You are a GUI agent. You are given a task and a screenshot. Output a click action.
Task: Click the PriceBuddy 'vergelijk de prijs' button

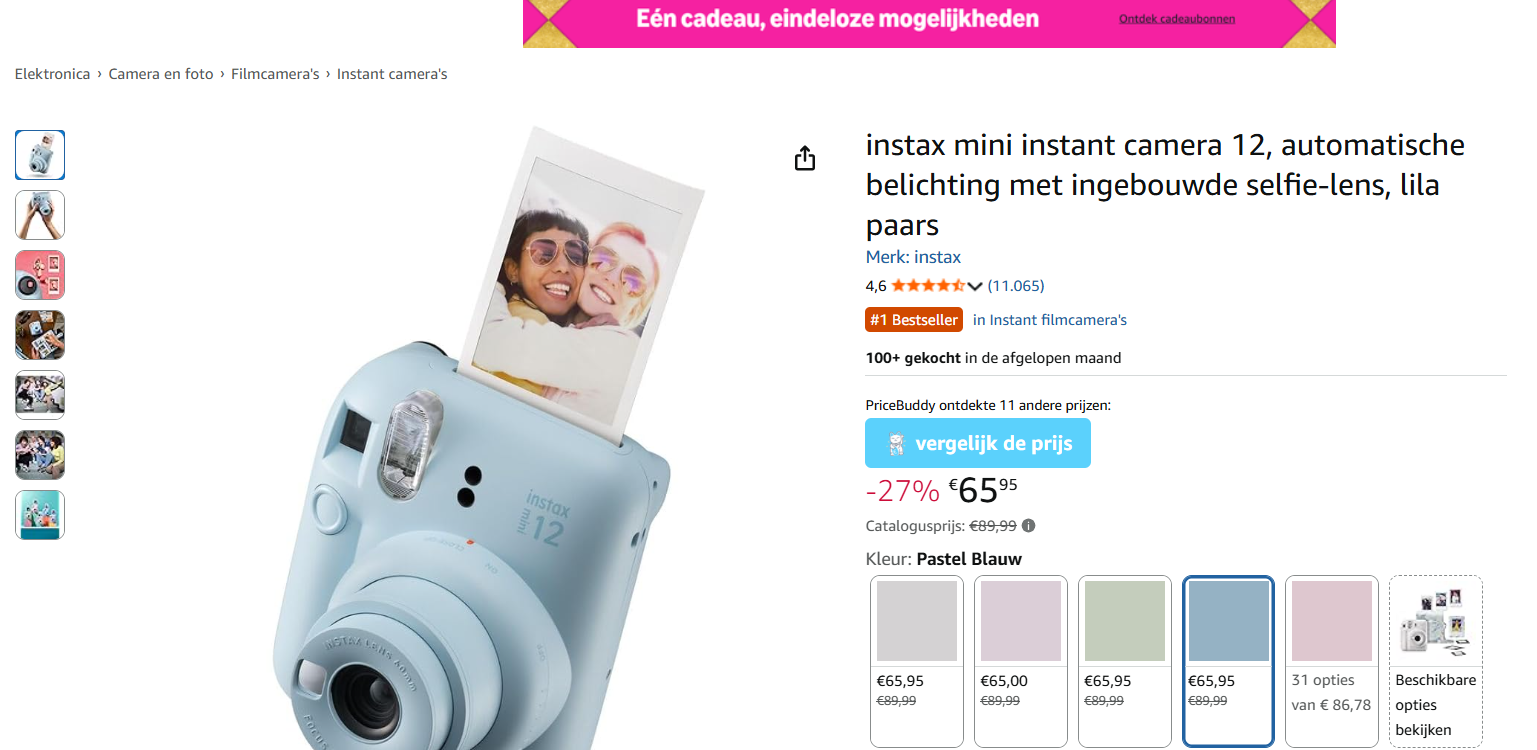coord(977,443)
